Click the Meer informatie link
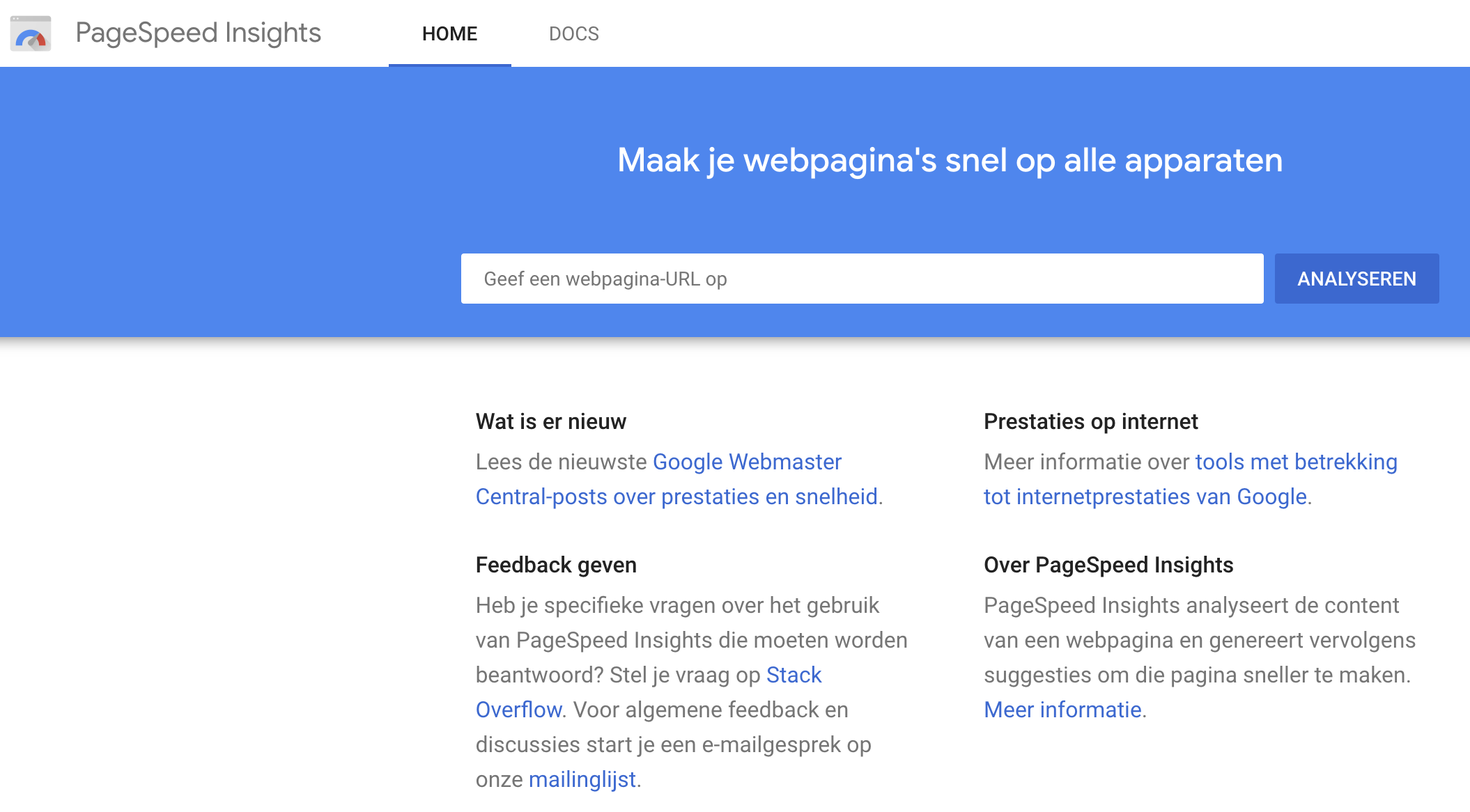This screenshot has width=1470, height=812. [x=1062, y=710]
